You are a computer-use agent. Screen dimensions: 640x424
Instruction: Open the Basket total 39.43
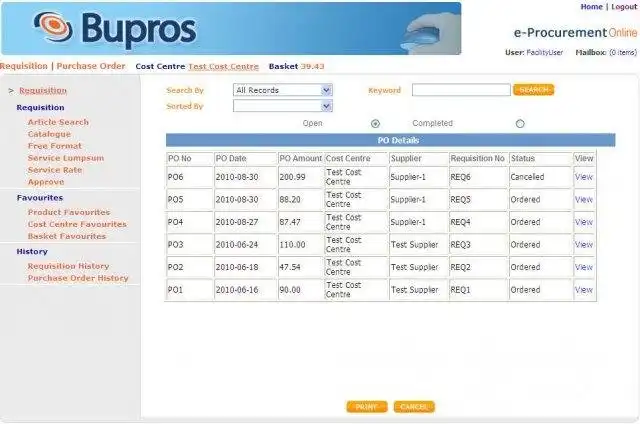click(x=312, y=66)
